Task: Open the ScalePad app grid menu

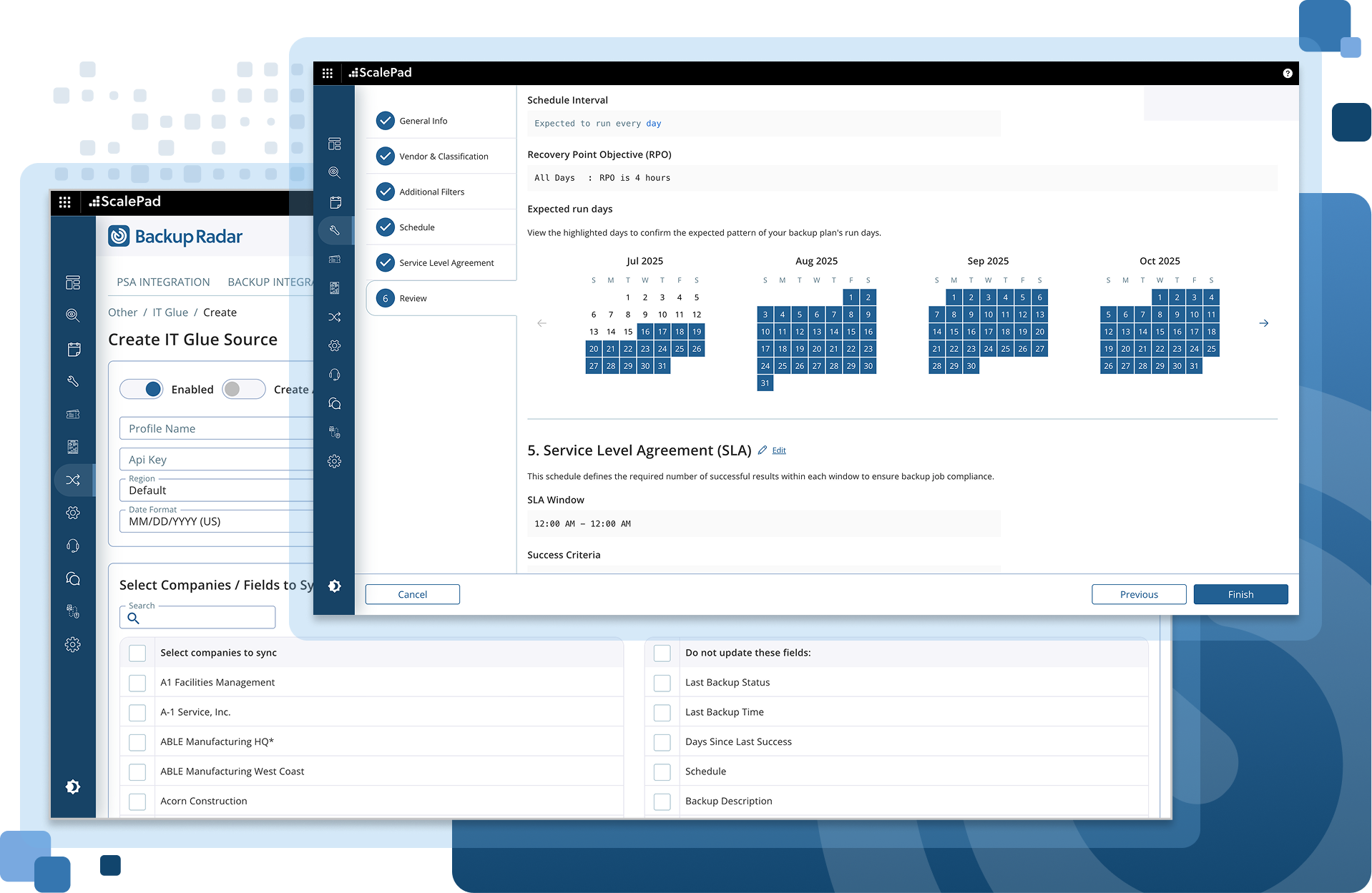Action: pos(328,73)
